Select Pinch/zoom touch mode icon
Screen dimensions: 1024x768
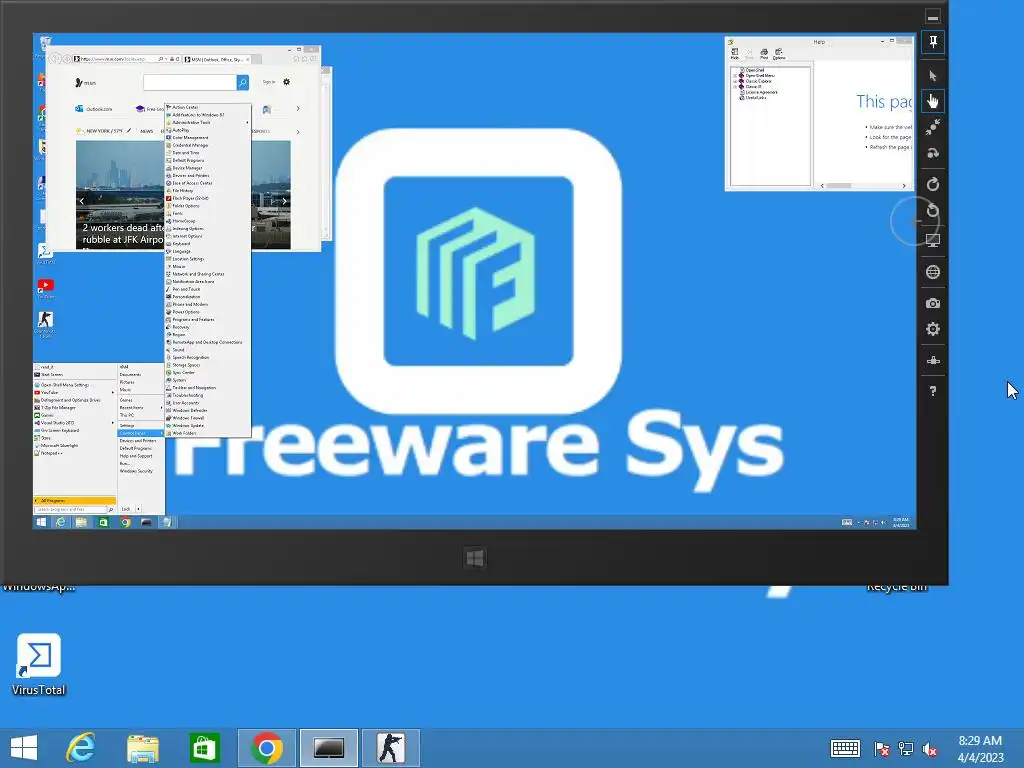click(x=933, y=127)
